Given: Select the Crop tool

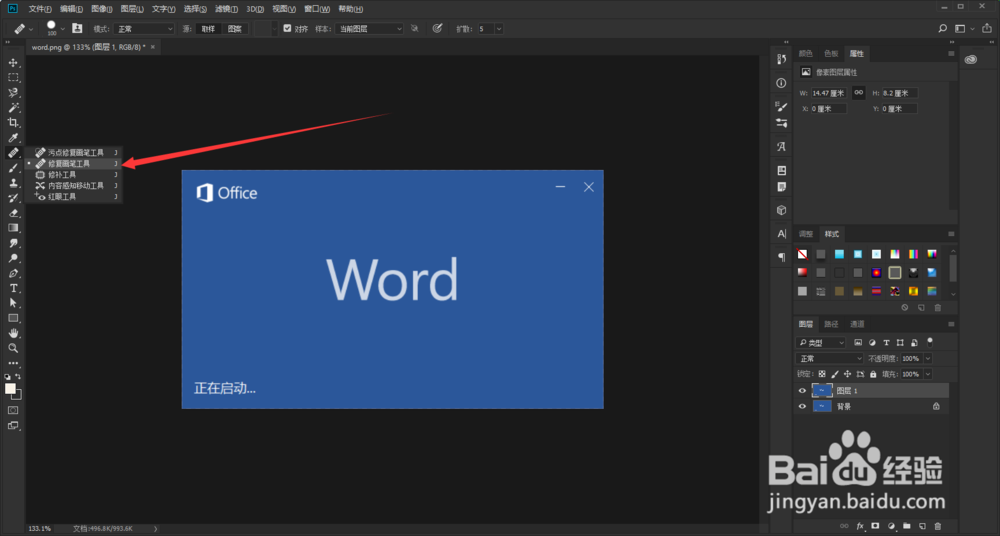Looking at the screenshot, I should [13, 123].
